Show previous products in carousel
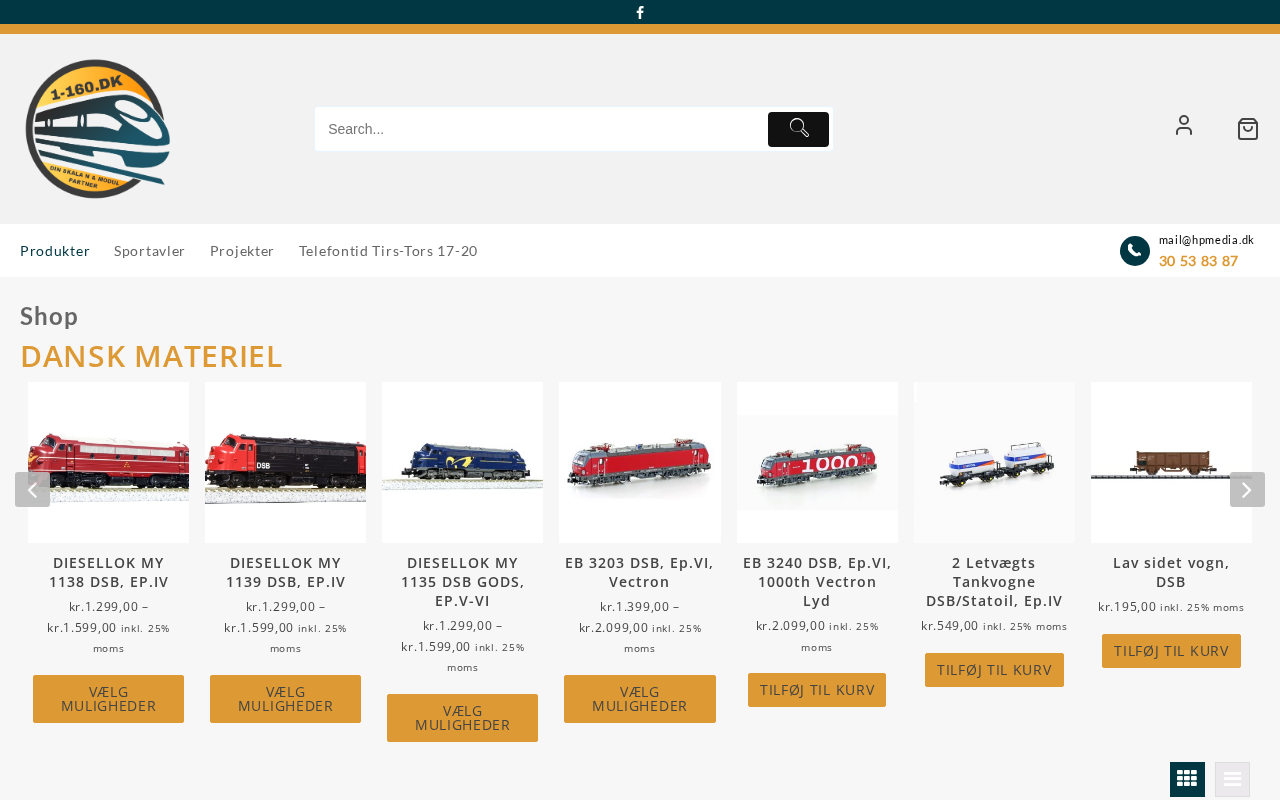 pyautogui.click(x=32, y=490)
